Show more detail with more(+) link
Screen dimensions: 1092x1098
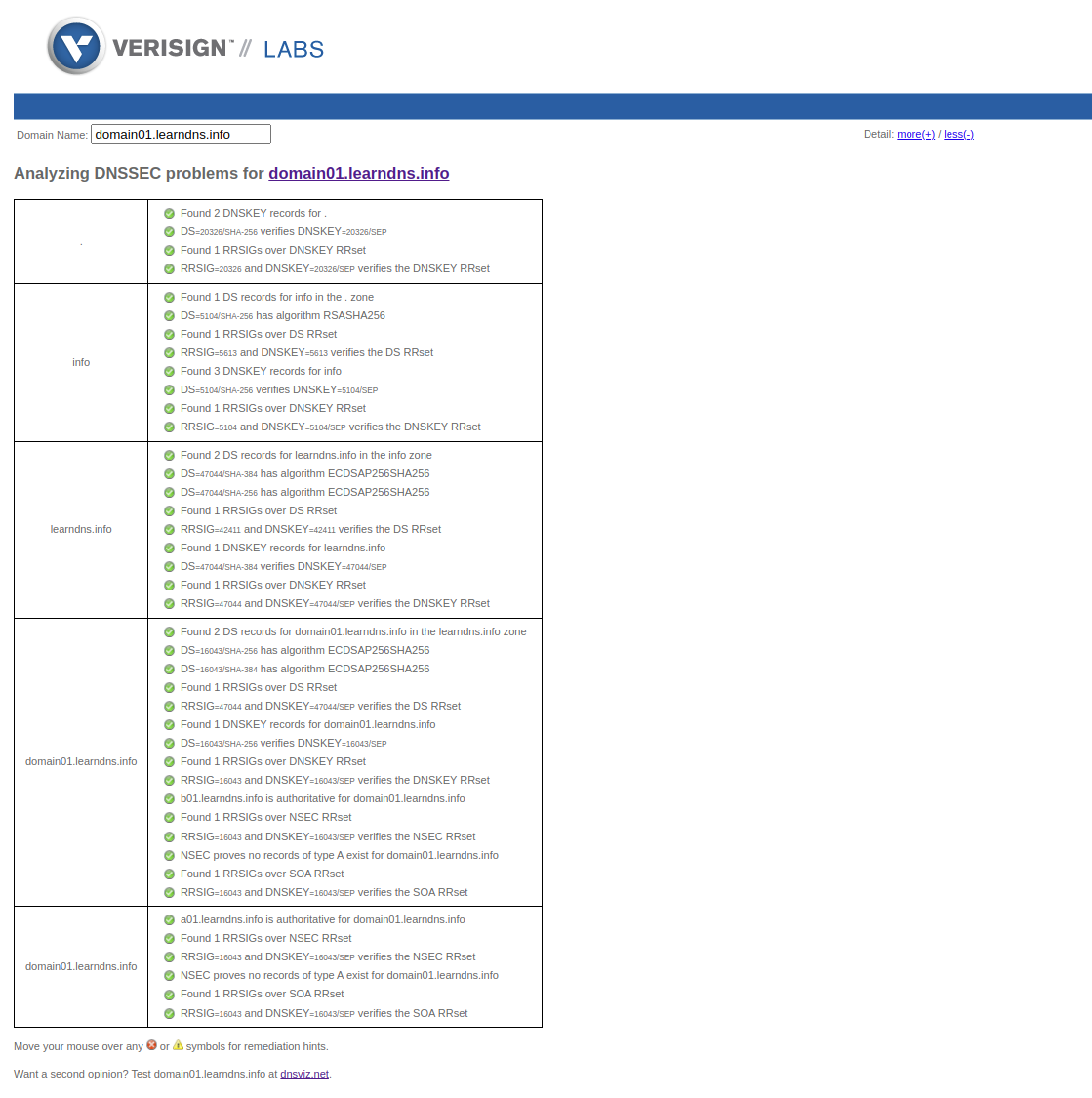pos(915,134)
